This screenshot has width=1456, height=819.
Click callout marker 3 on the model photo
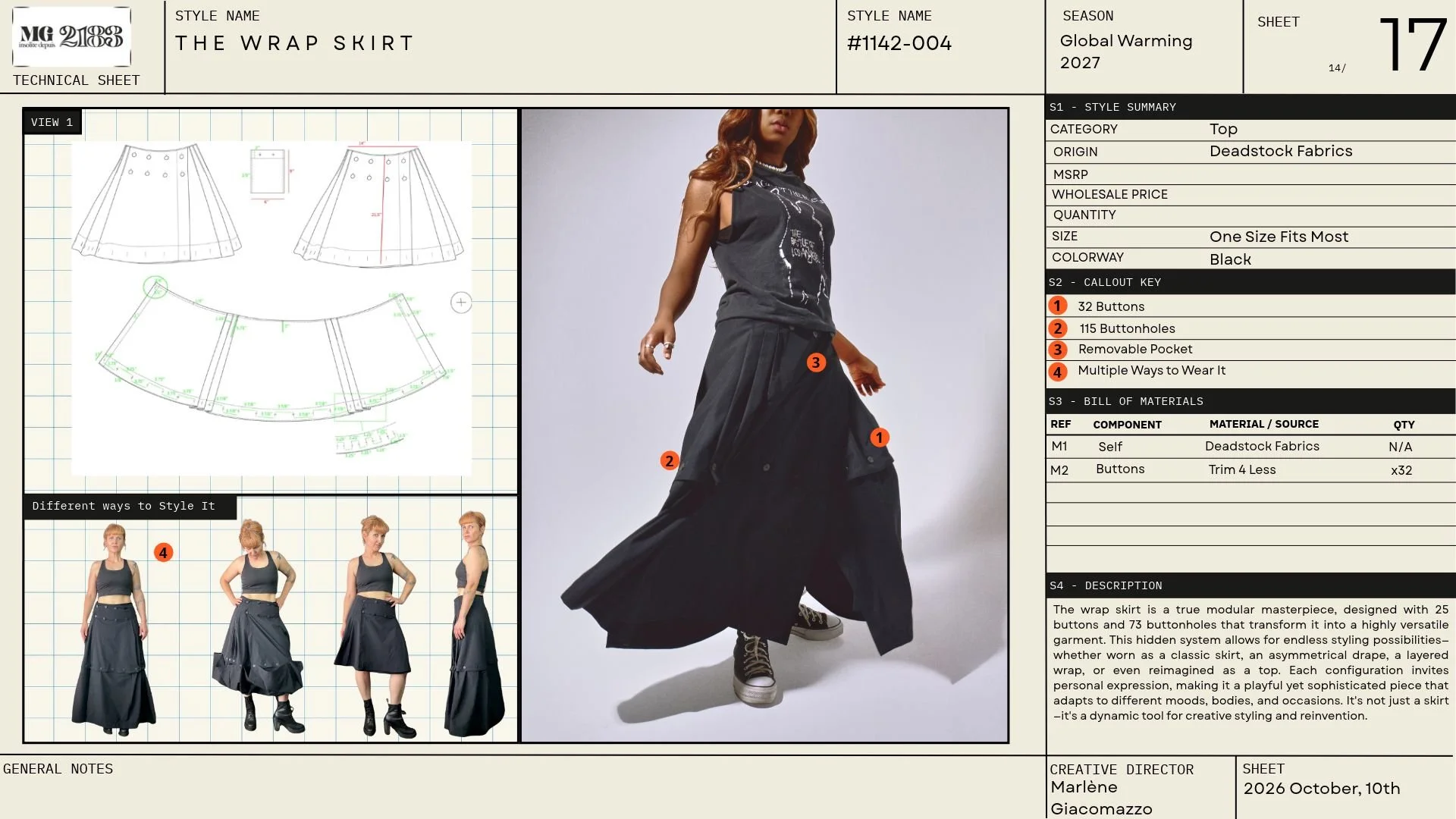816,362
